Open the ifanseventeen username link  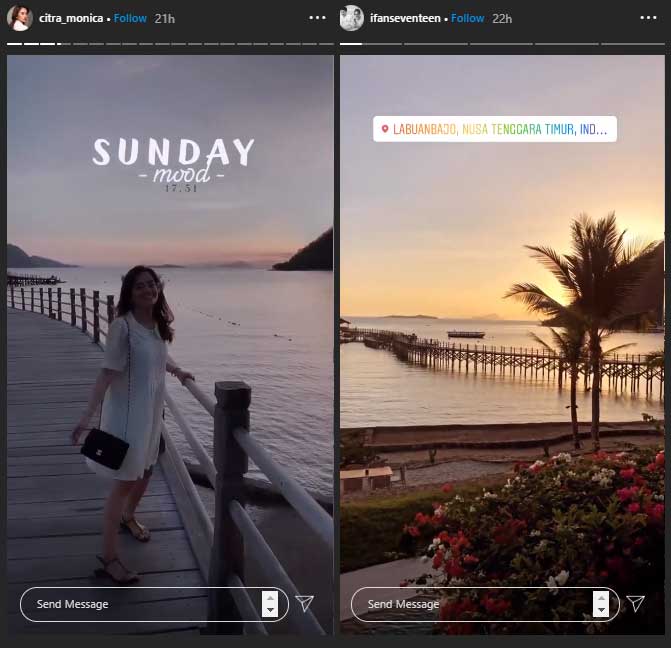[x=406, y=18]
